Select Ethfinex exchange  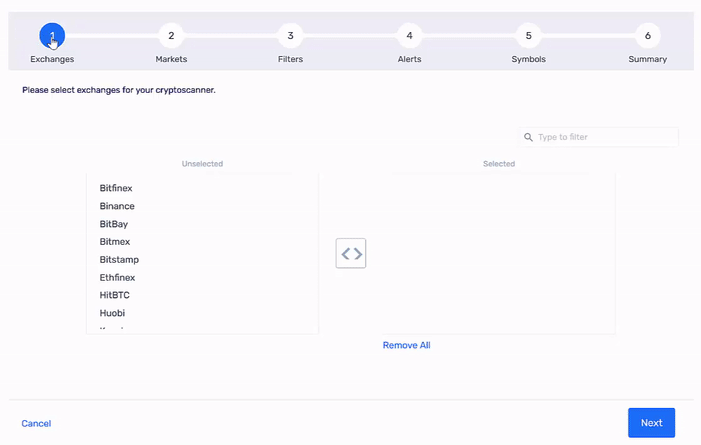point(117,278)
